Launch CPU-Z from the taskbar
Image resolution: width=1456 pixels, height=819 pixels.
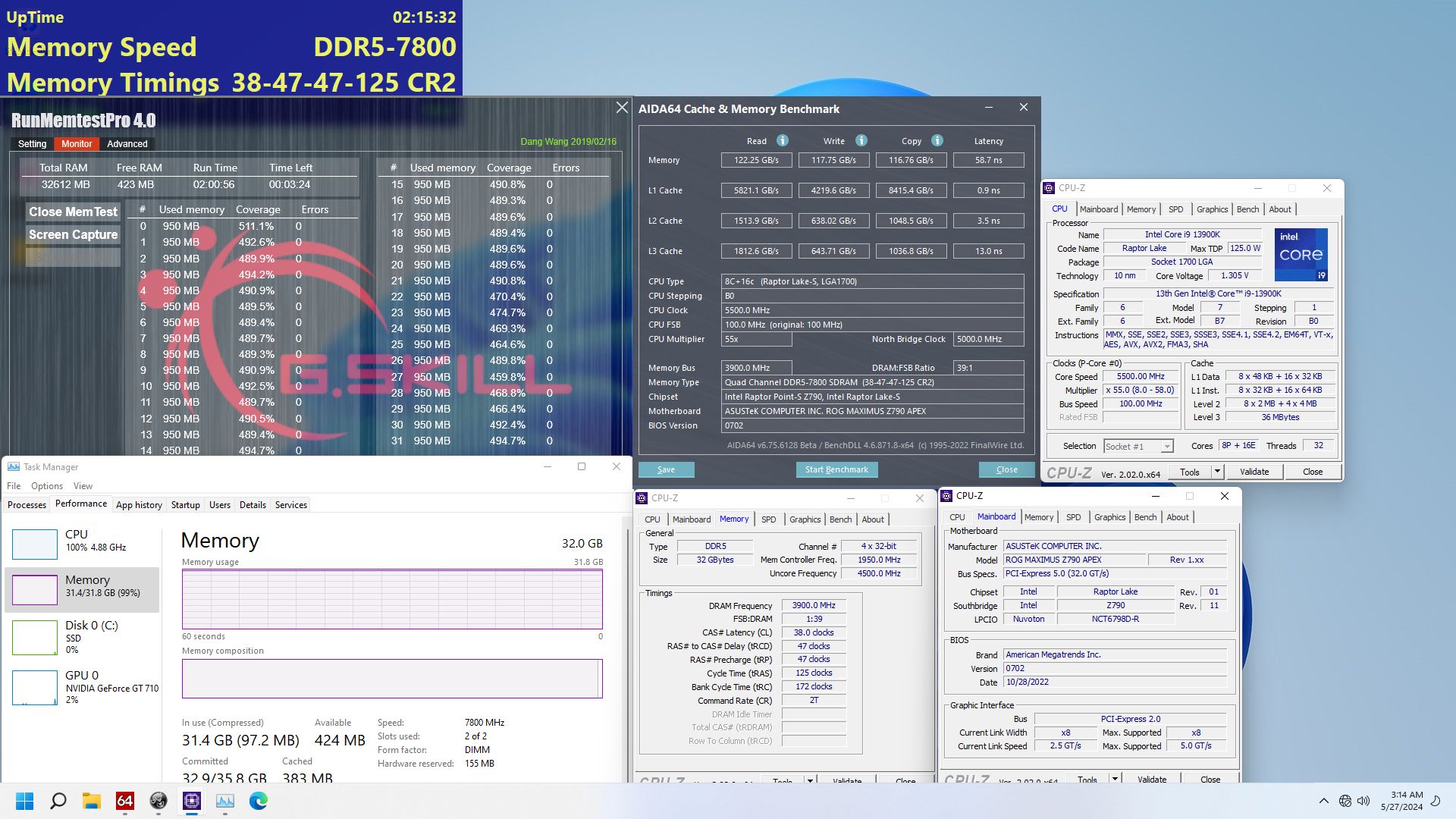tap(191, 801)
